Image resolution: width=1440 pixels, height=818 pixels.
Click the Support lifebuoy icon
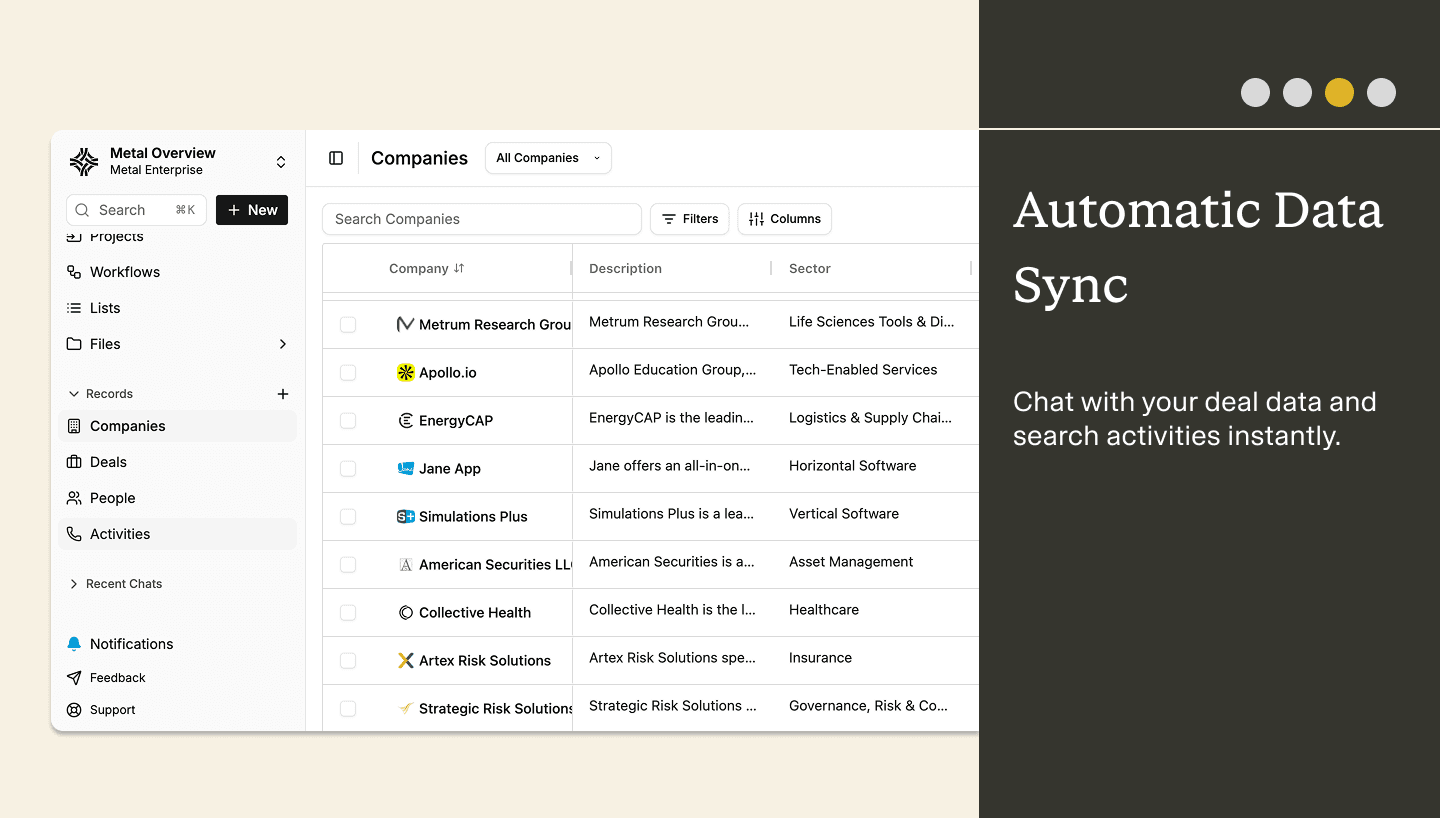[74, 710]
